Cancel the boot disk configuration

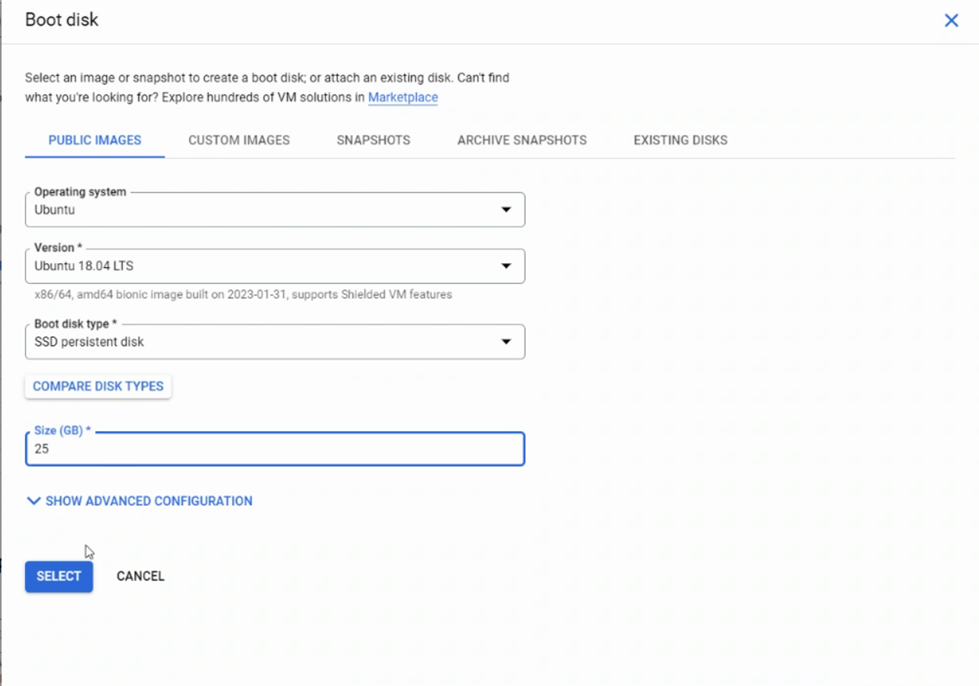click(x=139, y=576)
